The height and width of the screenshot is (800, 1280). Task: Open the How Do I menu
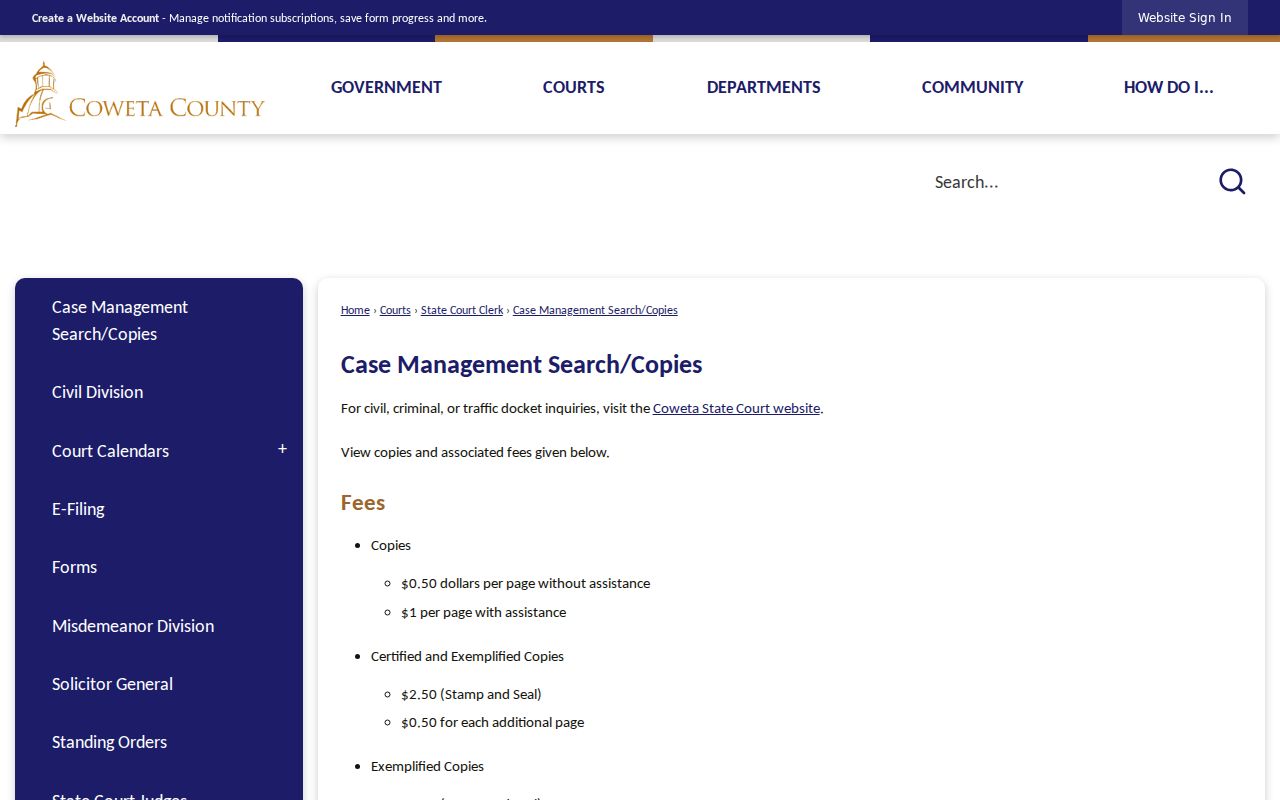coord(1169,87)
